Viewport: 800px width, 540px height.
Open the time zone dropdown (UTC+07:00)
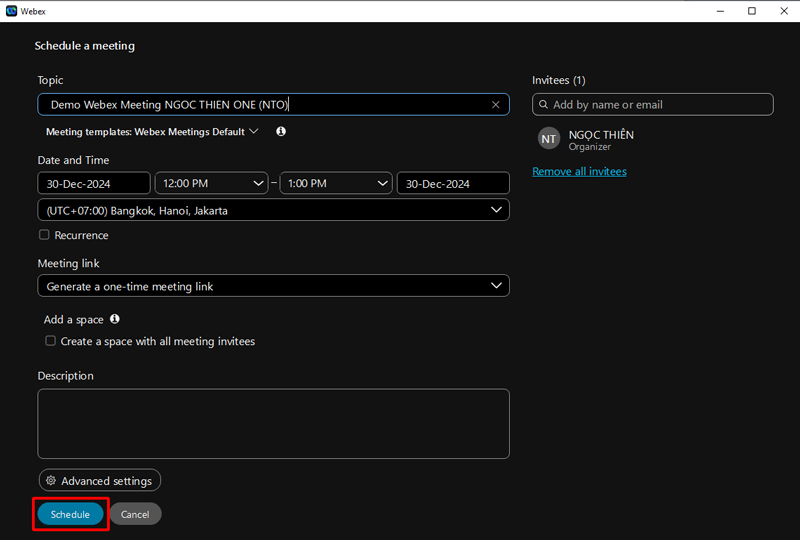tap(273, 210)
